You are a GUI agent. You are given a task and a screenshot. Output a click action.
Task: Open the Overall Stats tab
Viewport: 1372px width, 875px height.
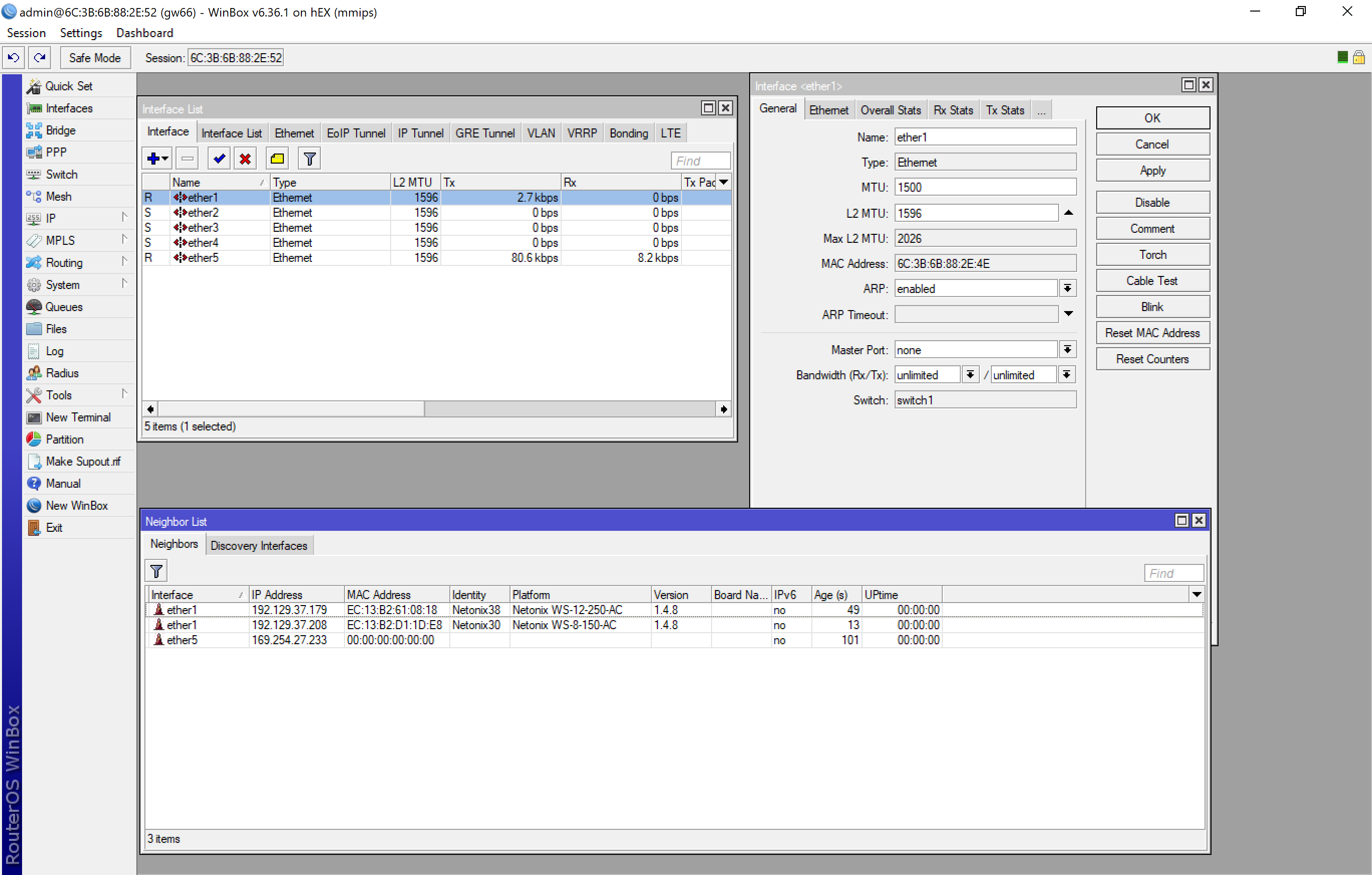(890, 110)
